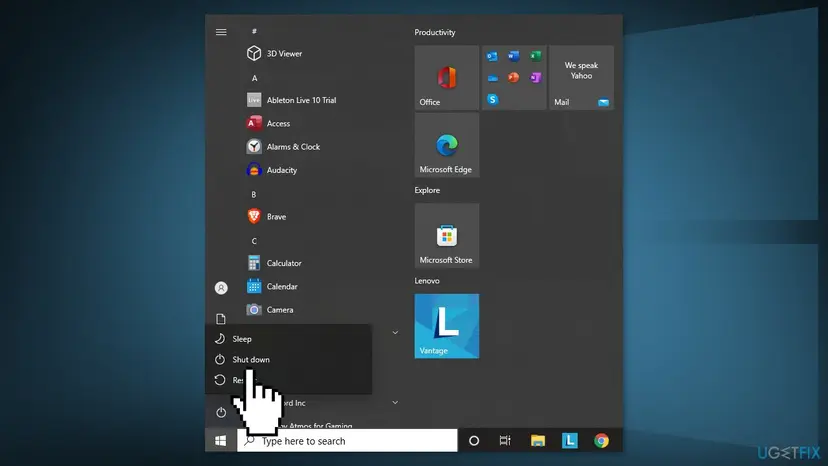Click the Explore group heading

(427, 190)
